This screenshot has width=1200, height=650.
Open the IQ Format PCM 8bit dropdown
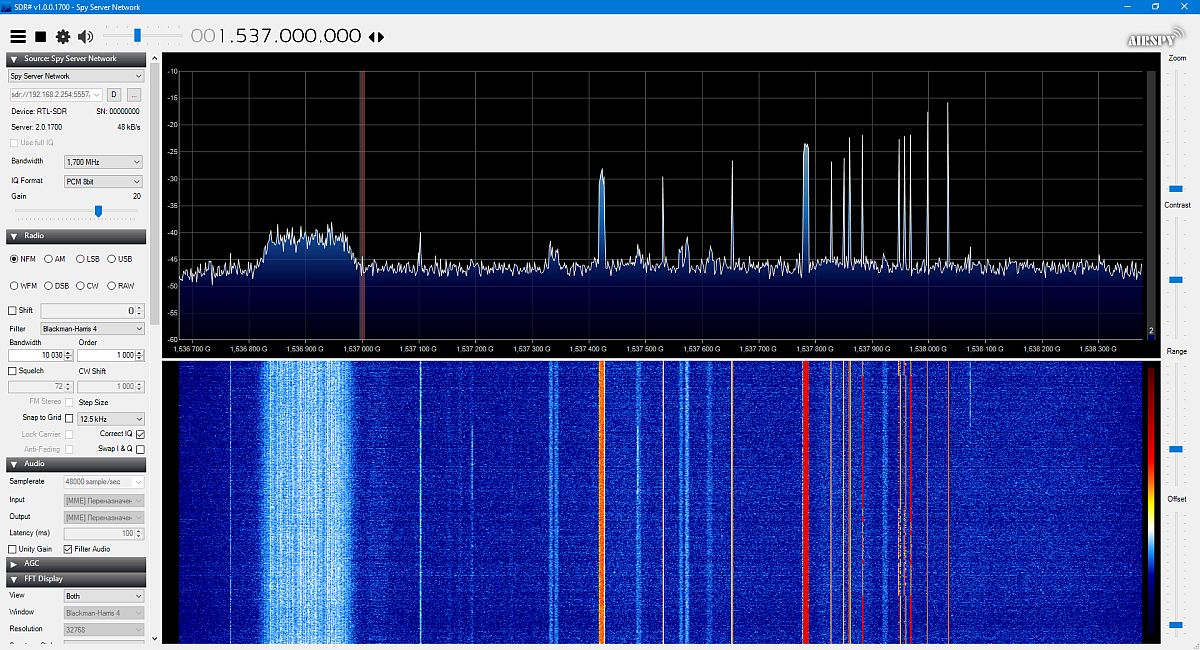click(102, 181)
